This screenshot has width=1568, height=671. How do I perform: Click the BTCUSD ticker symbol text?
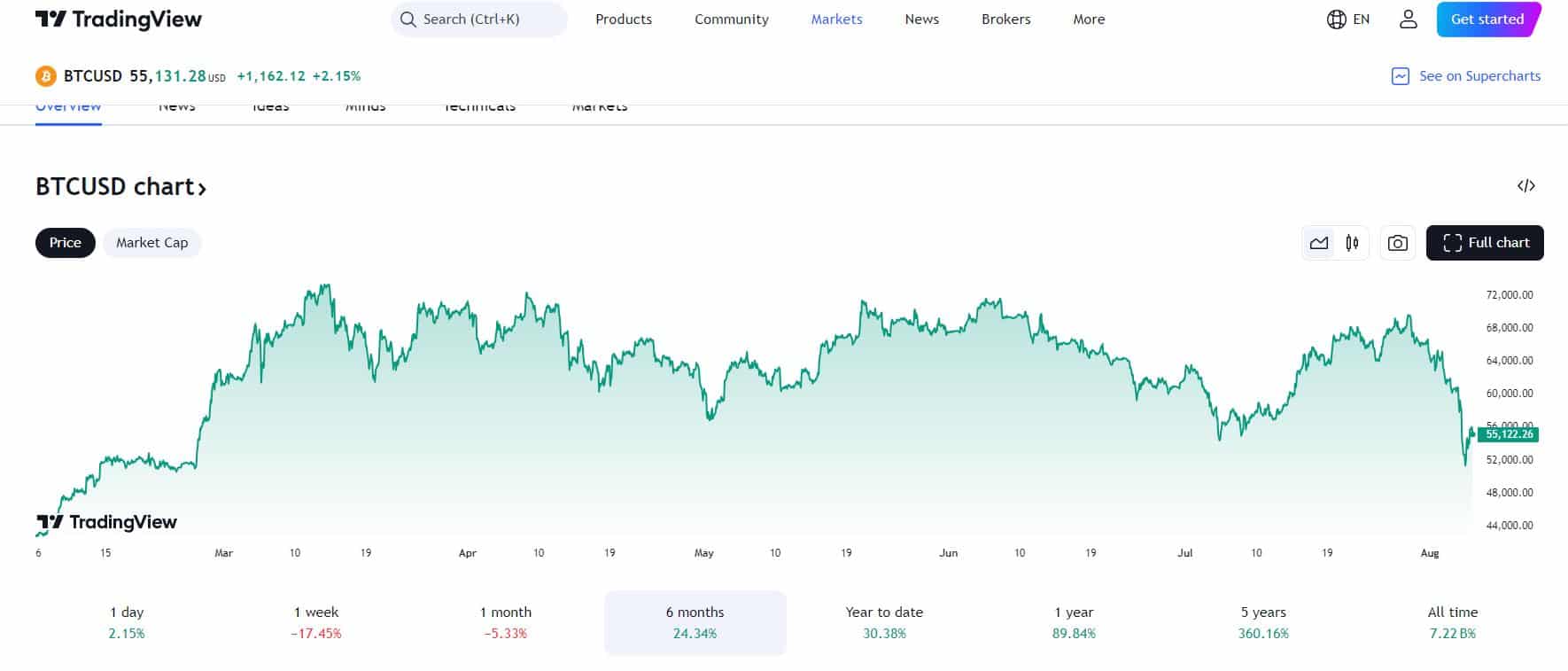point(93,76)
